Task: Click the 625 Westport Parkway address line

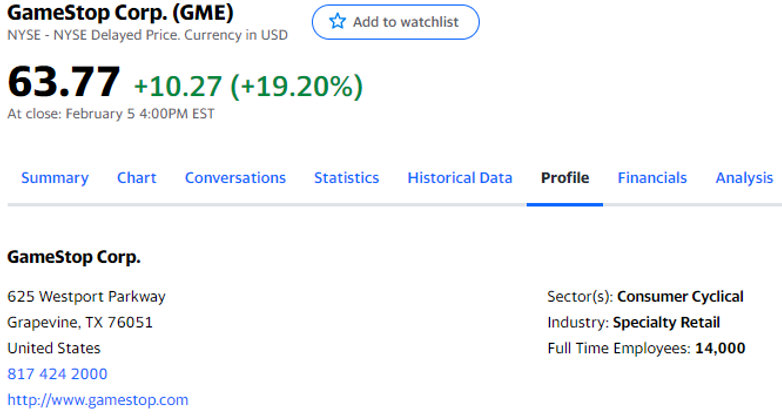Action: (87, 296)
